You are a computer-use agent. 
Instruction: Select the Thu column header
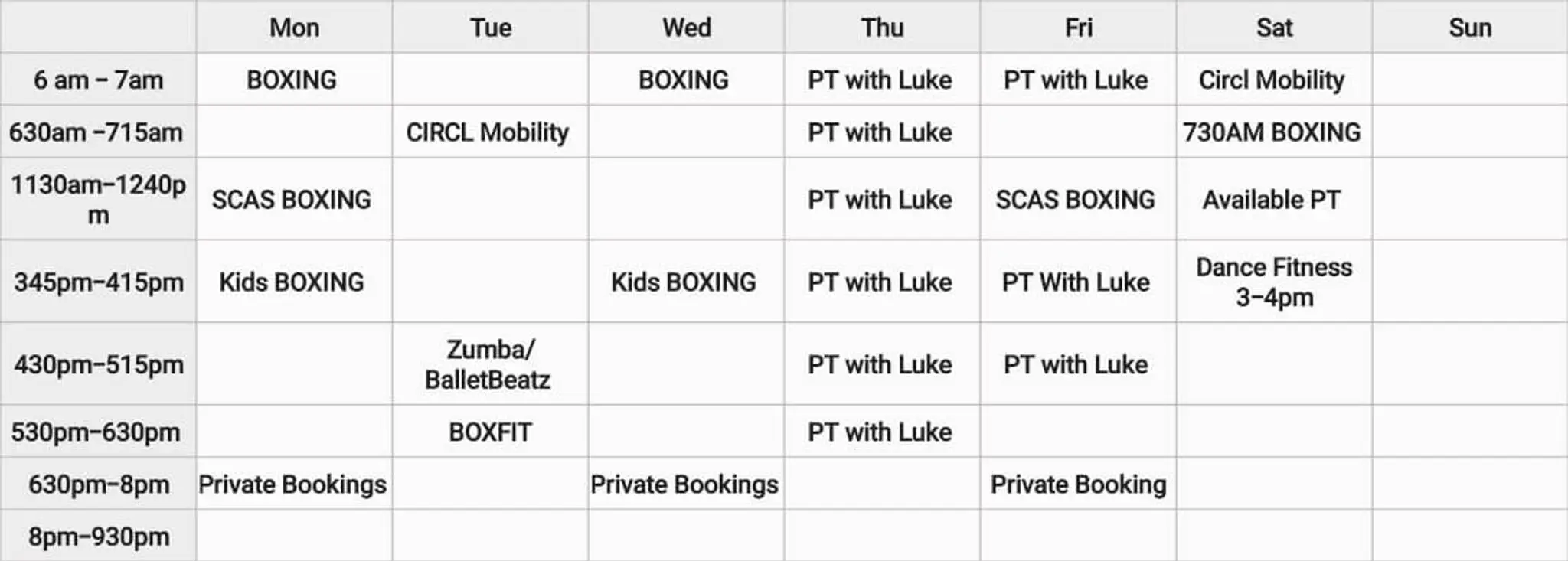pyautogui.click(x=882, y=28)
